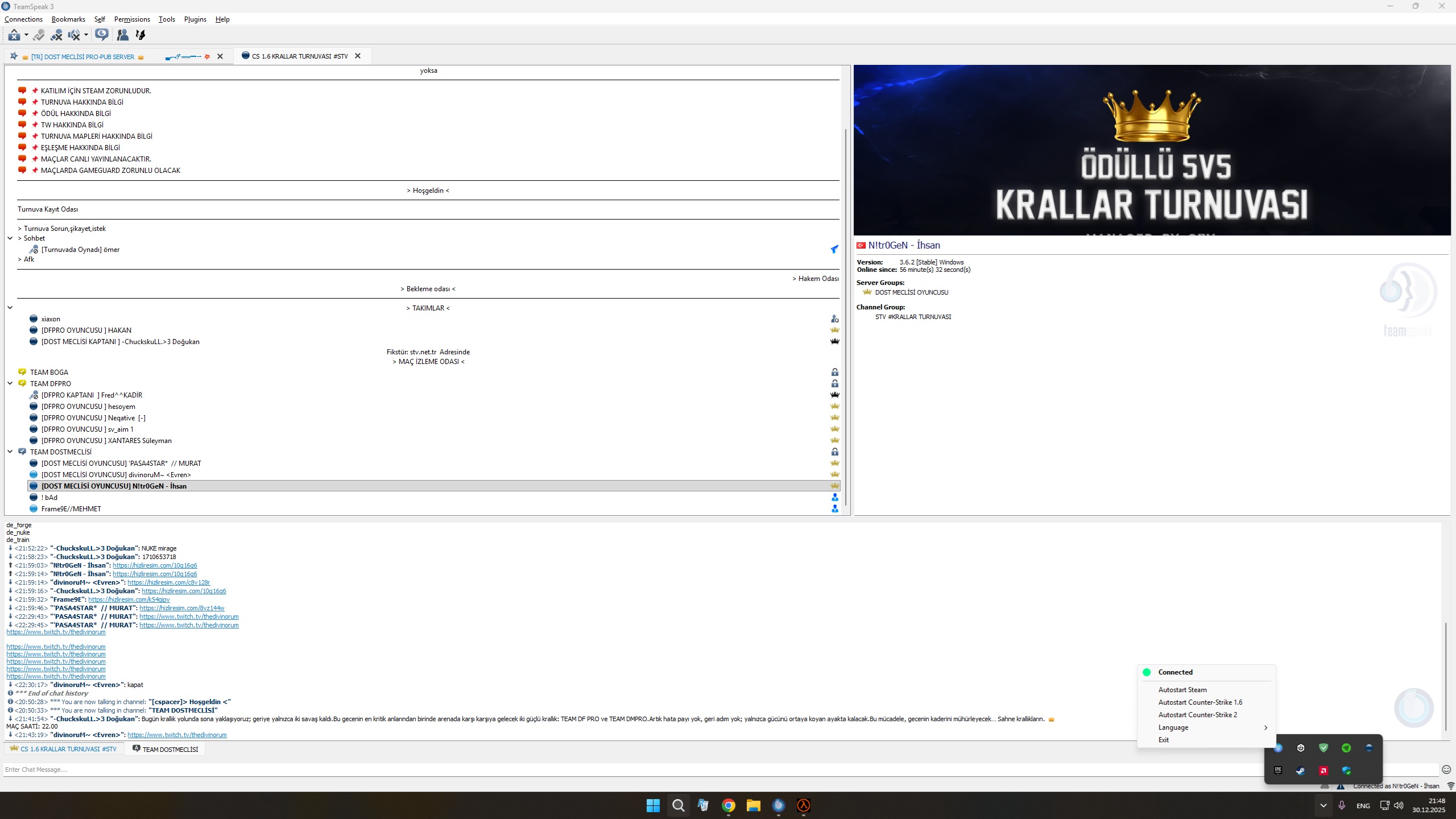Click the toggle away status toolbar icon
This screenshot has width=1456, height=819.
[x=56, y=35]
